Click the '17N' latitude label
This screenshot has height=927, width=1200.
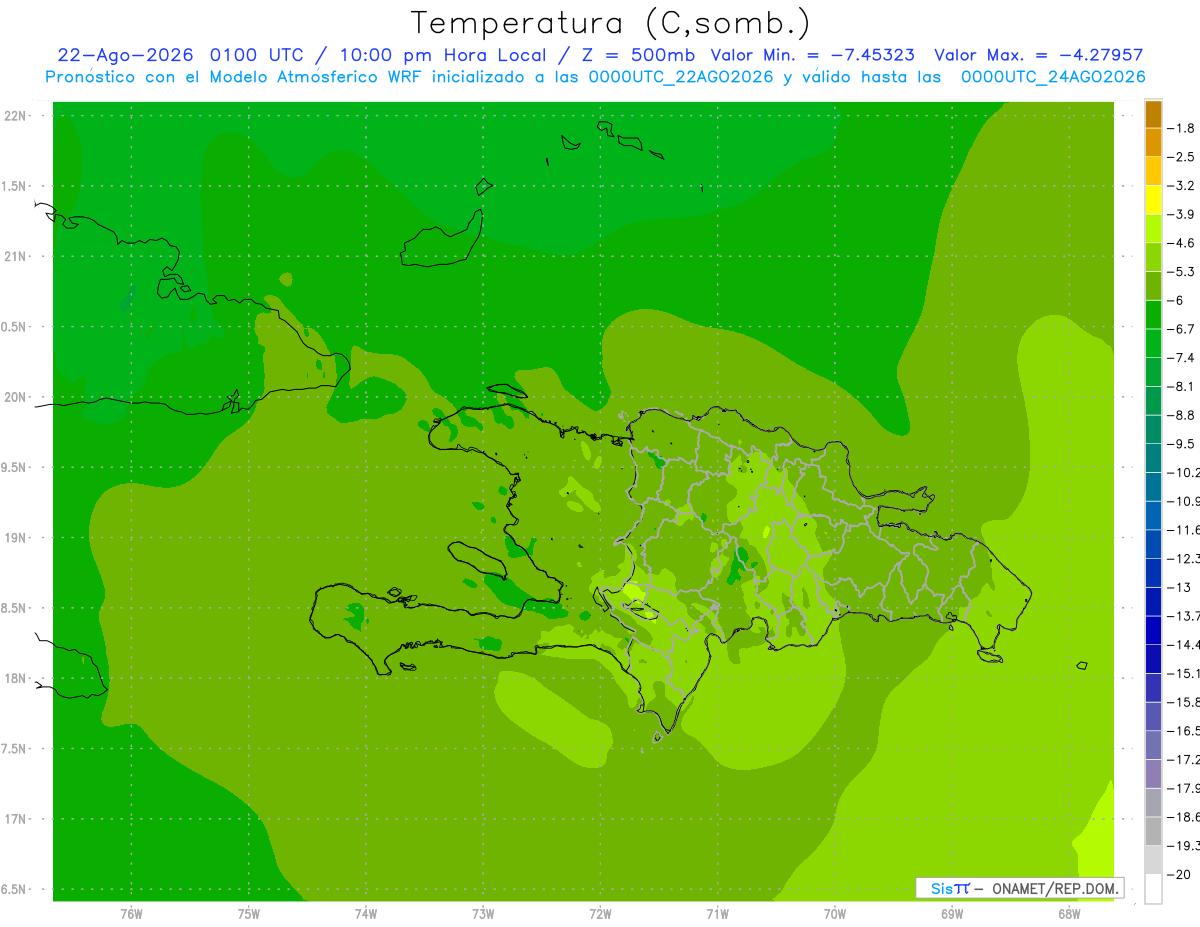click(15, 819)
